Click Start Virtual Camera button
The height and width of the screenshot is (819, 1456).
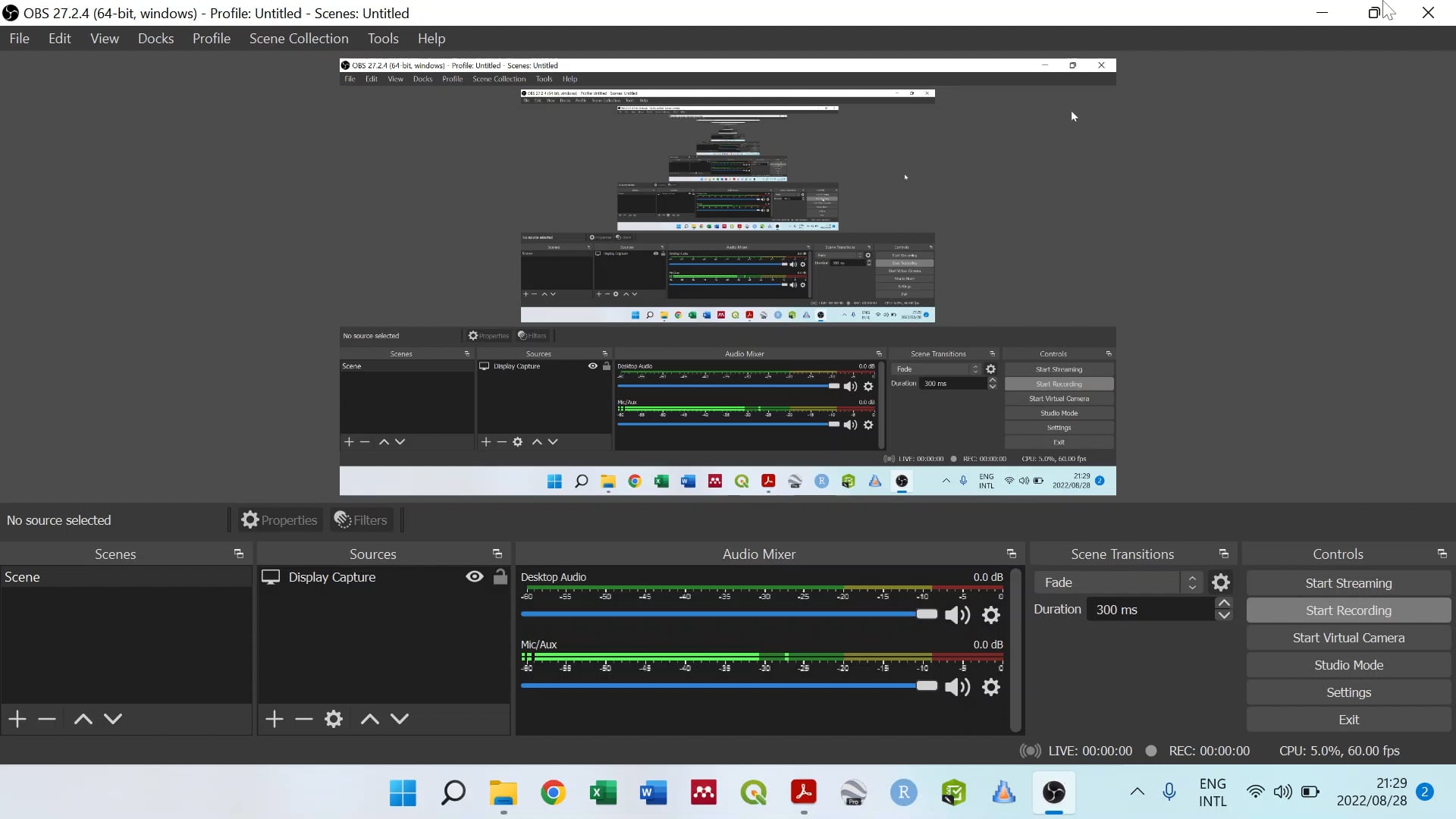(x=1348, y=638)
